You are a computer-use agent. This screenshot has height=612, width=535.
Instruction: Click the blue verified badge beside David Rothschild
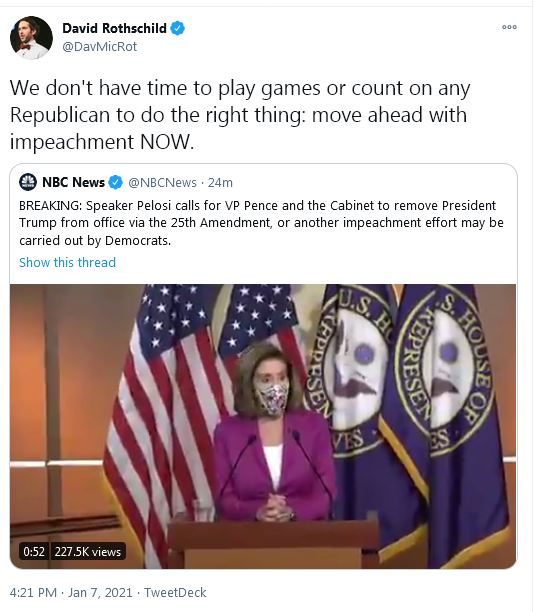pos(178,28)
